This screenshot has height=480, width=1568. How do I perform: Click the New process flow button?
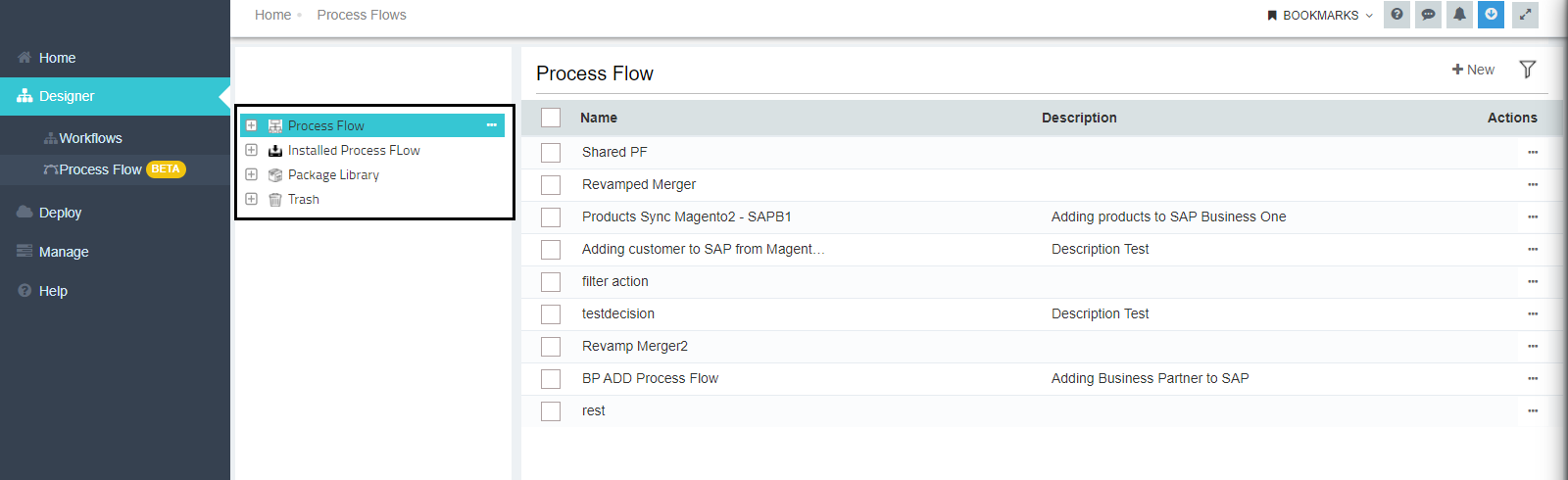pos(1473,70)
